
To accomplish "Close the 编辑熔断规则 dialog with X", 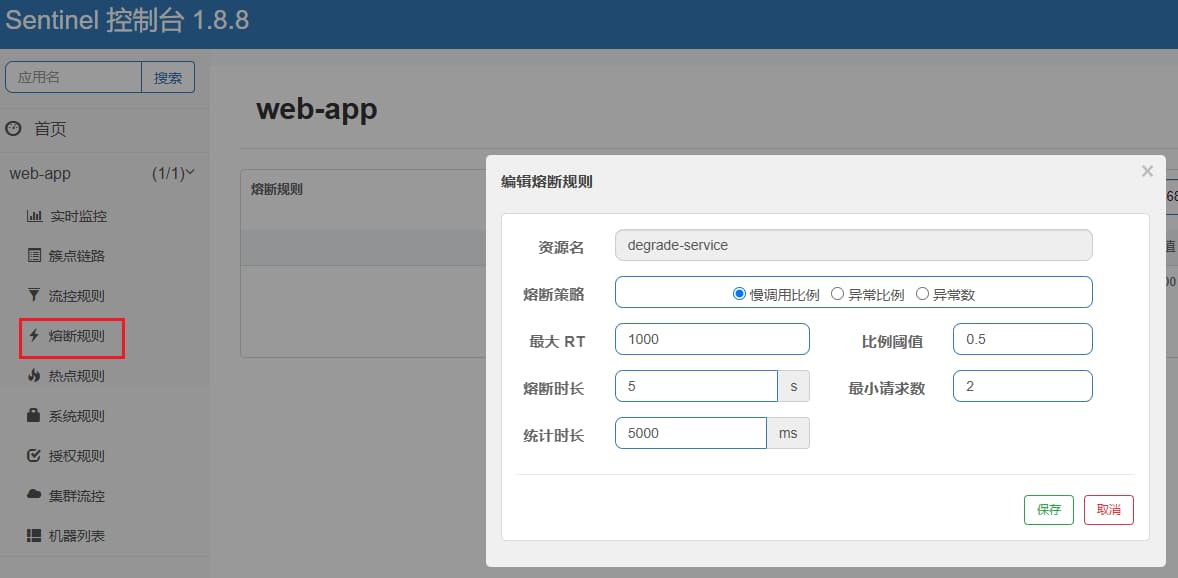I will point(1147,171).
